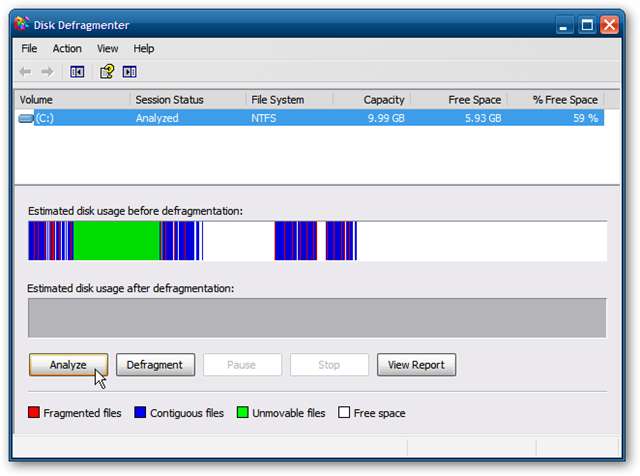Open the Action menu
This screenshot has height=476, width=640.
(x=67, y=48)
